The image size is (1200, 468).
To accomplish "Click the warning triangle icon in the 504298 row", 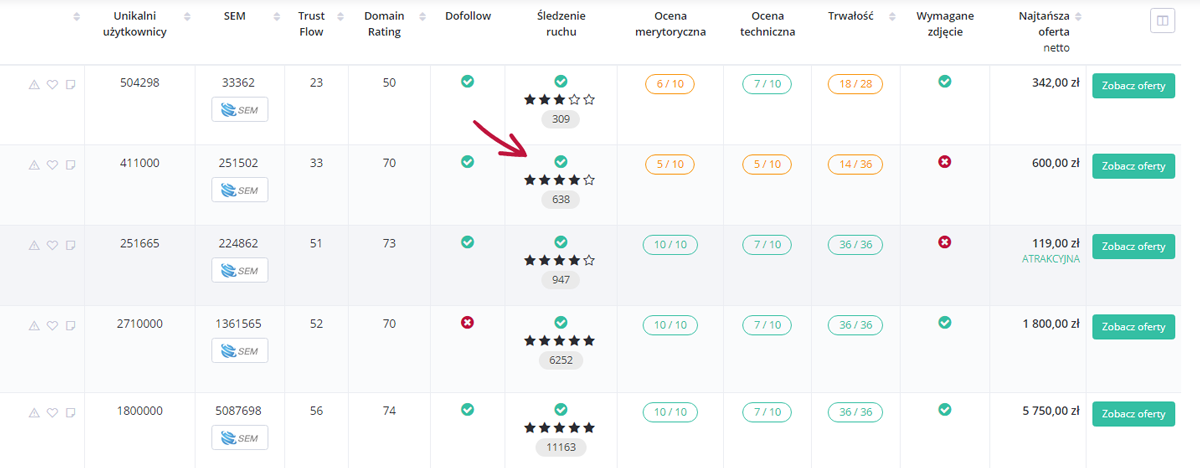I will point(34,84).
